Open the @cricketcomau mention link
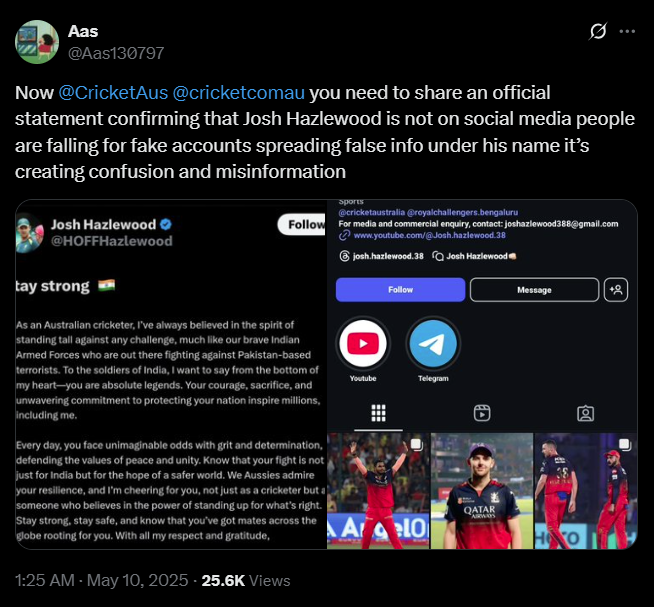 [x=239, y=93]
